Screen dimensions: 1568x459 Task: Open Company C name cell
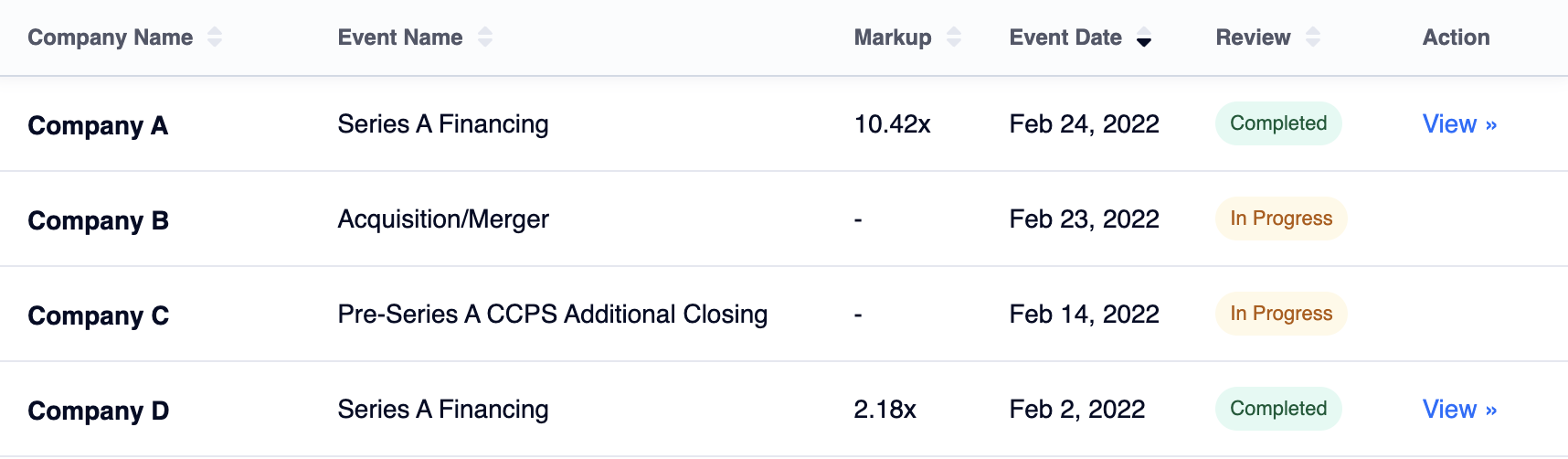(x=99, y=316)
